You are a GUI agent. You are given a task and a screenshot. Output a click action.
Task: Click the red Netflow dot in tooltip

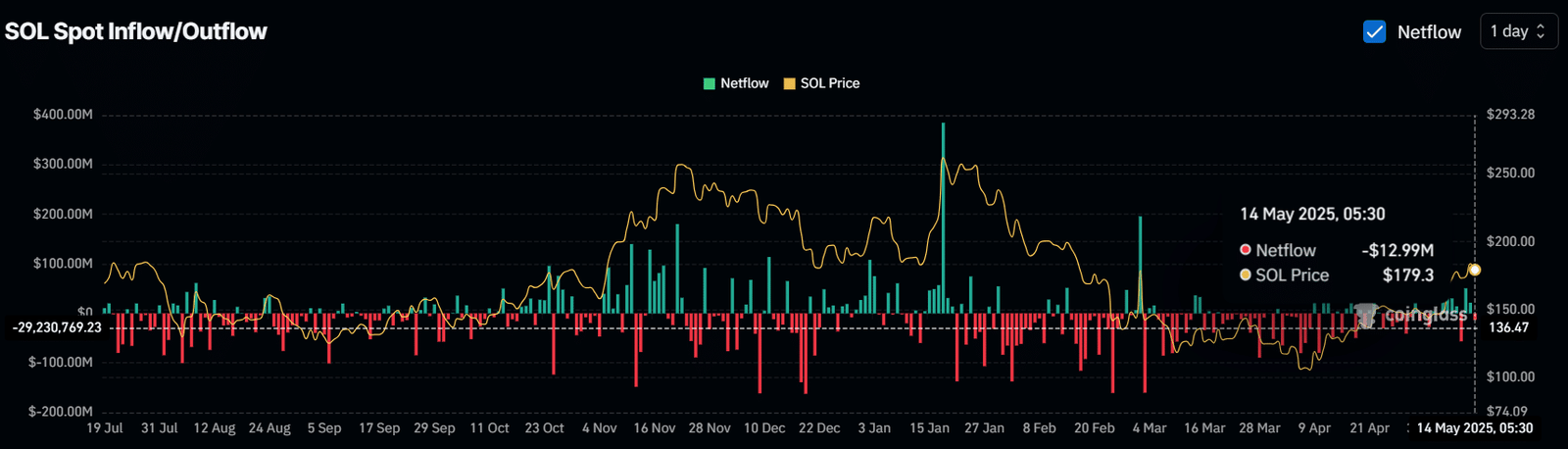pos(1246,250)
